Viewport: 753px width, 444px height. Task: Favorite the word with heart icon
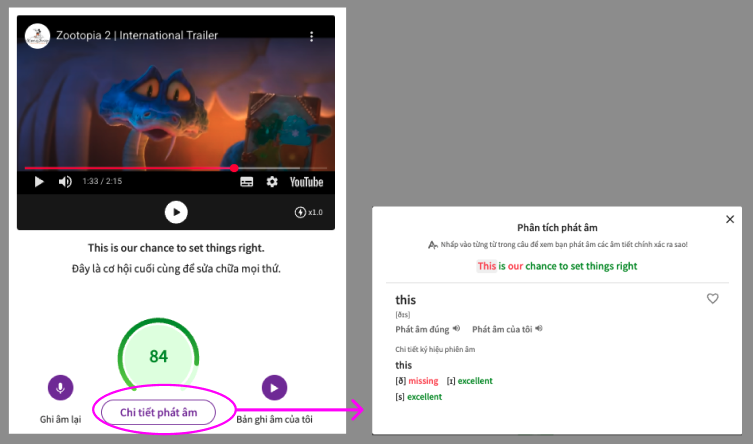(713, 298)
